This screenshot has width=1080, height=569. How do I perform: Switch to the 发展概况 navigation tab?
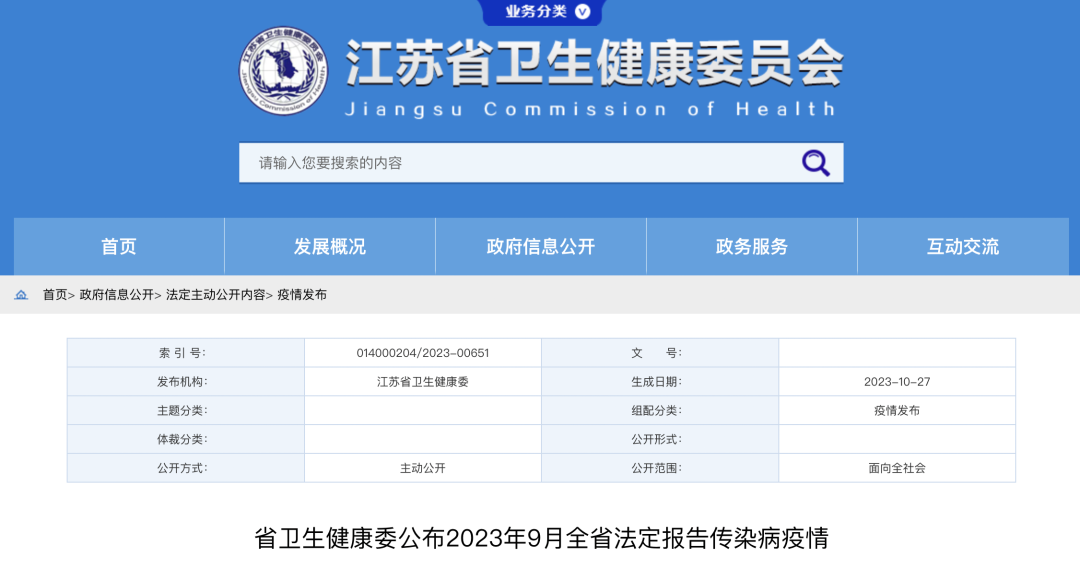[x=330, y=247]
